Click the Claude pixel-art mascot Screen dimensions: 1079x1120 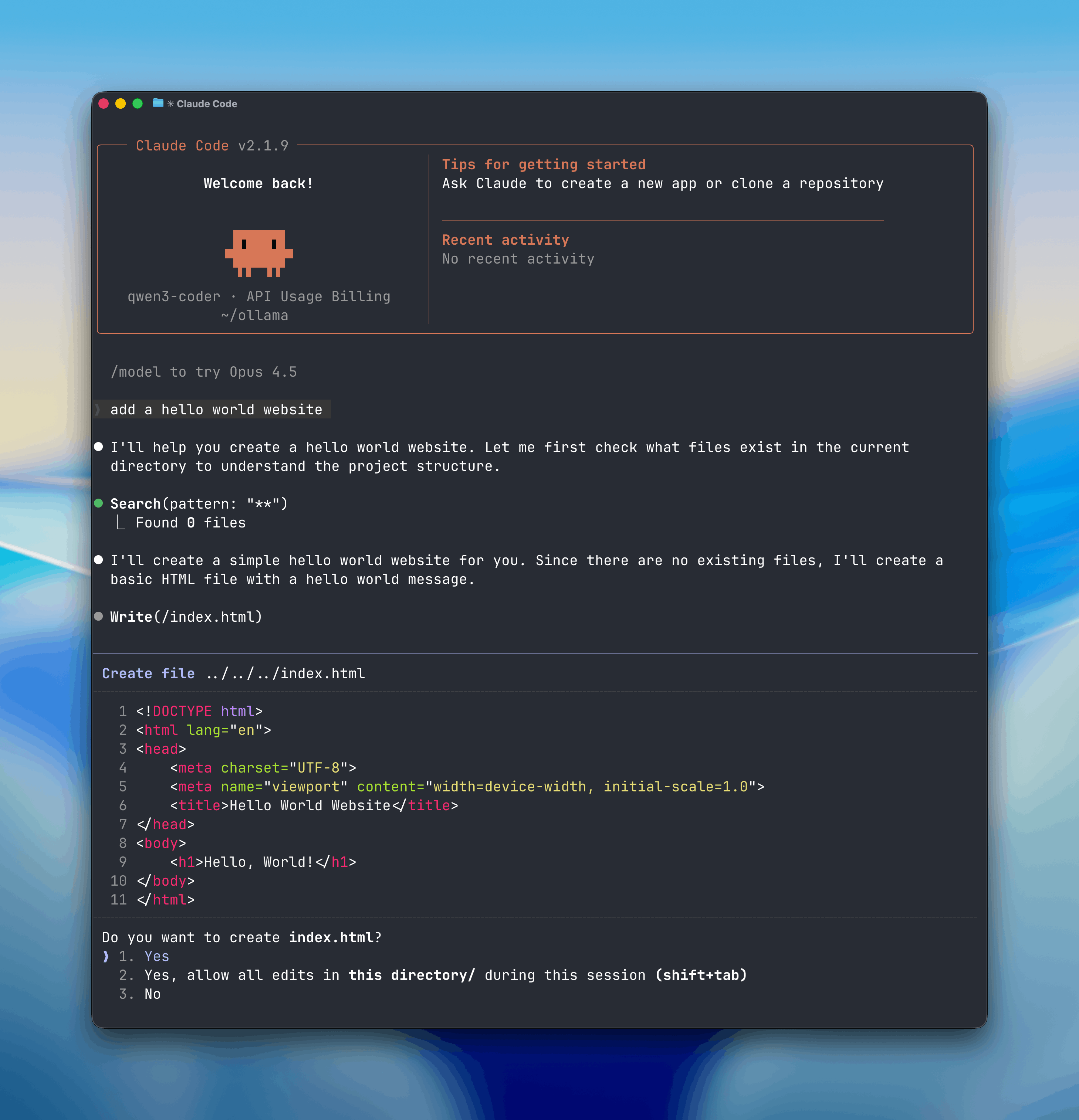click(259, 254)
